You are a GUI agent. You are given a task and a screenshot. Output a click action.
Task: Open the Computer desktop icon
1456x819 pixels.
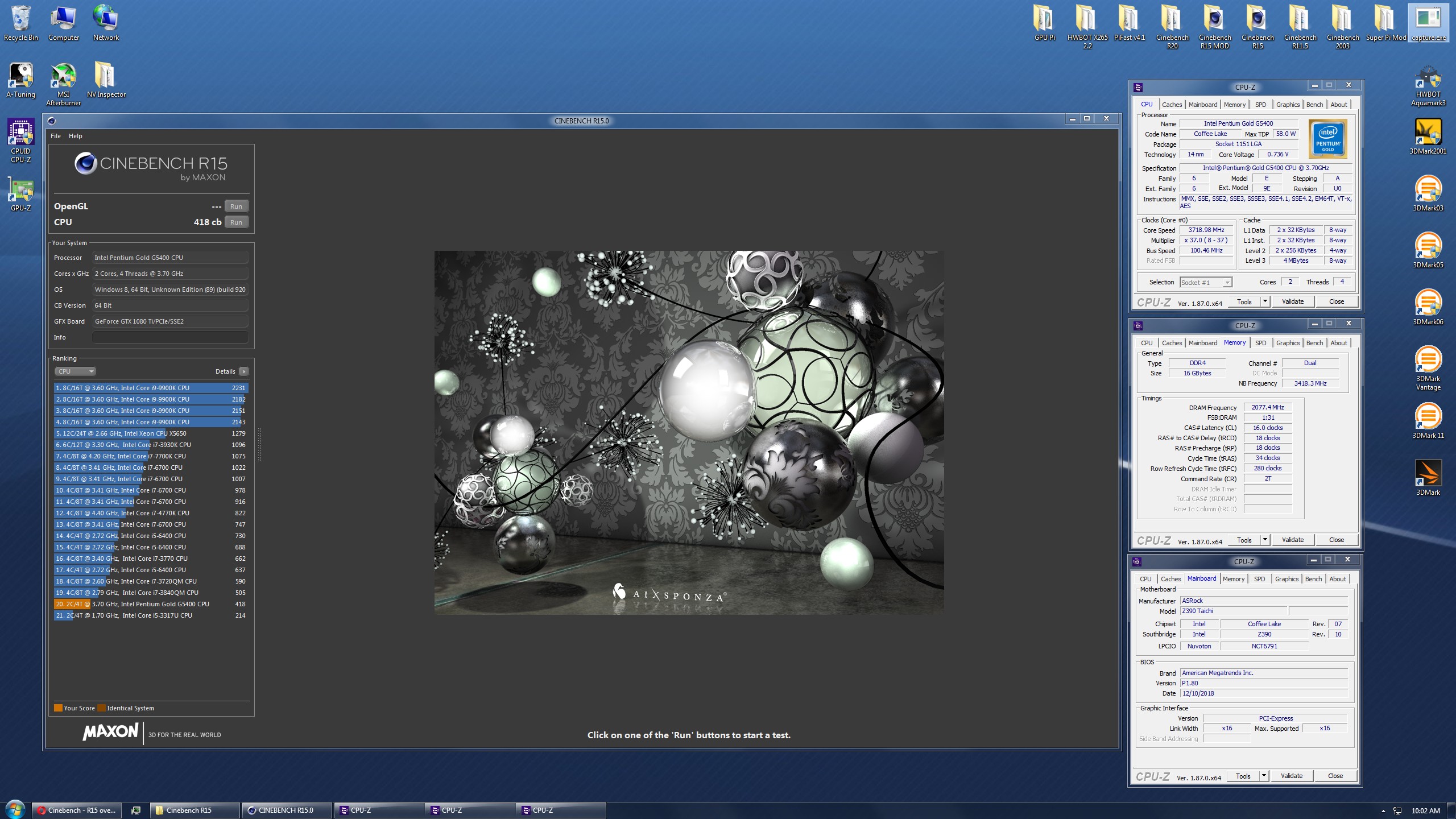64,23
